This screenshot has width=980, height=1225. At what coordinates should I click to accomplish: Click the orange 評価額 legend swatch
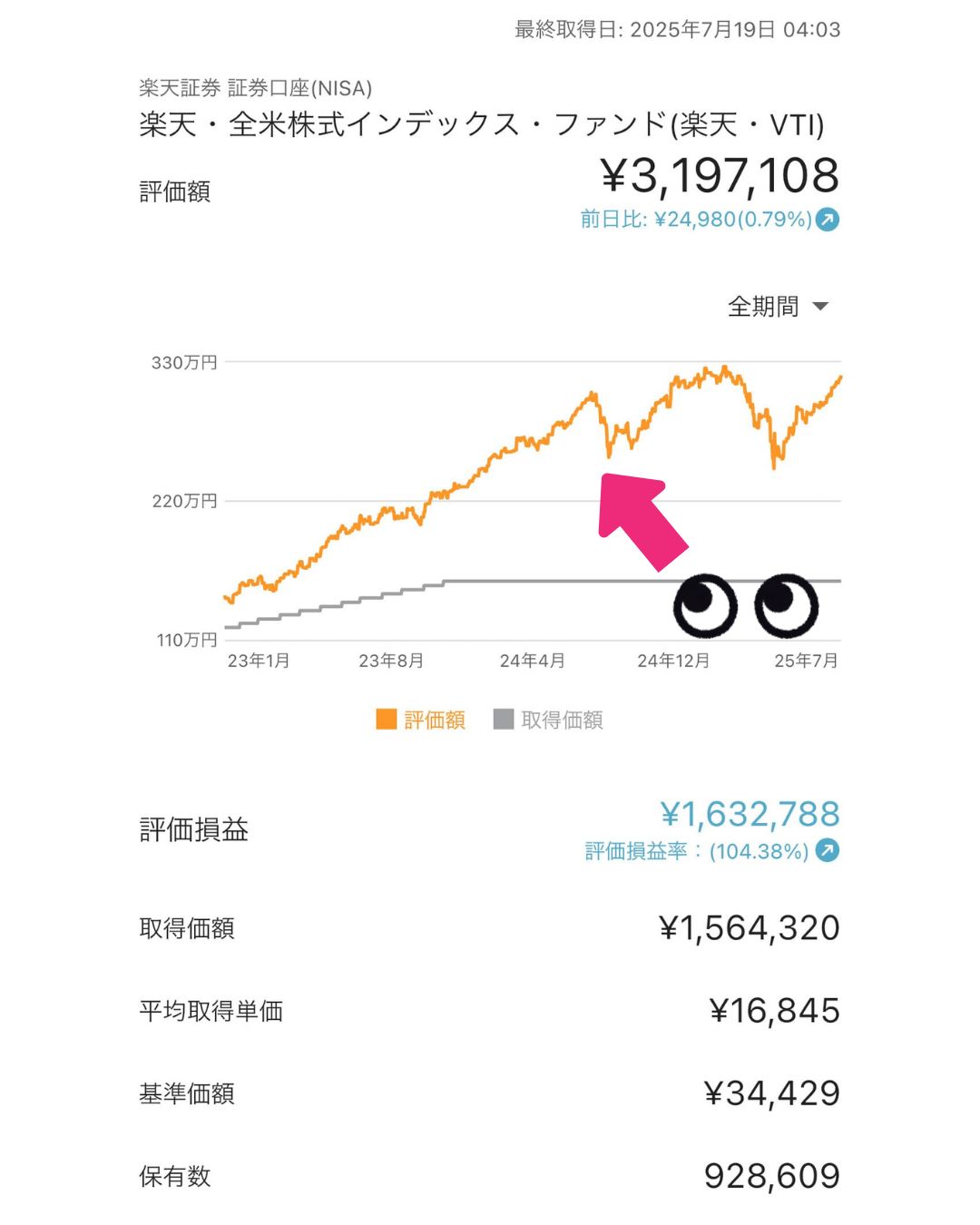[x=387, y=720]
